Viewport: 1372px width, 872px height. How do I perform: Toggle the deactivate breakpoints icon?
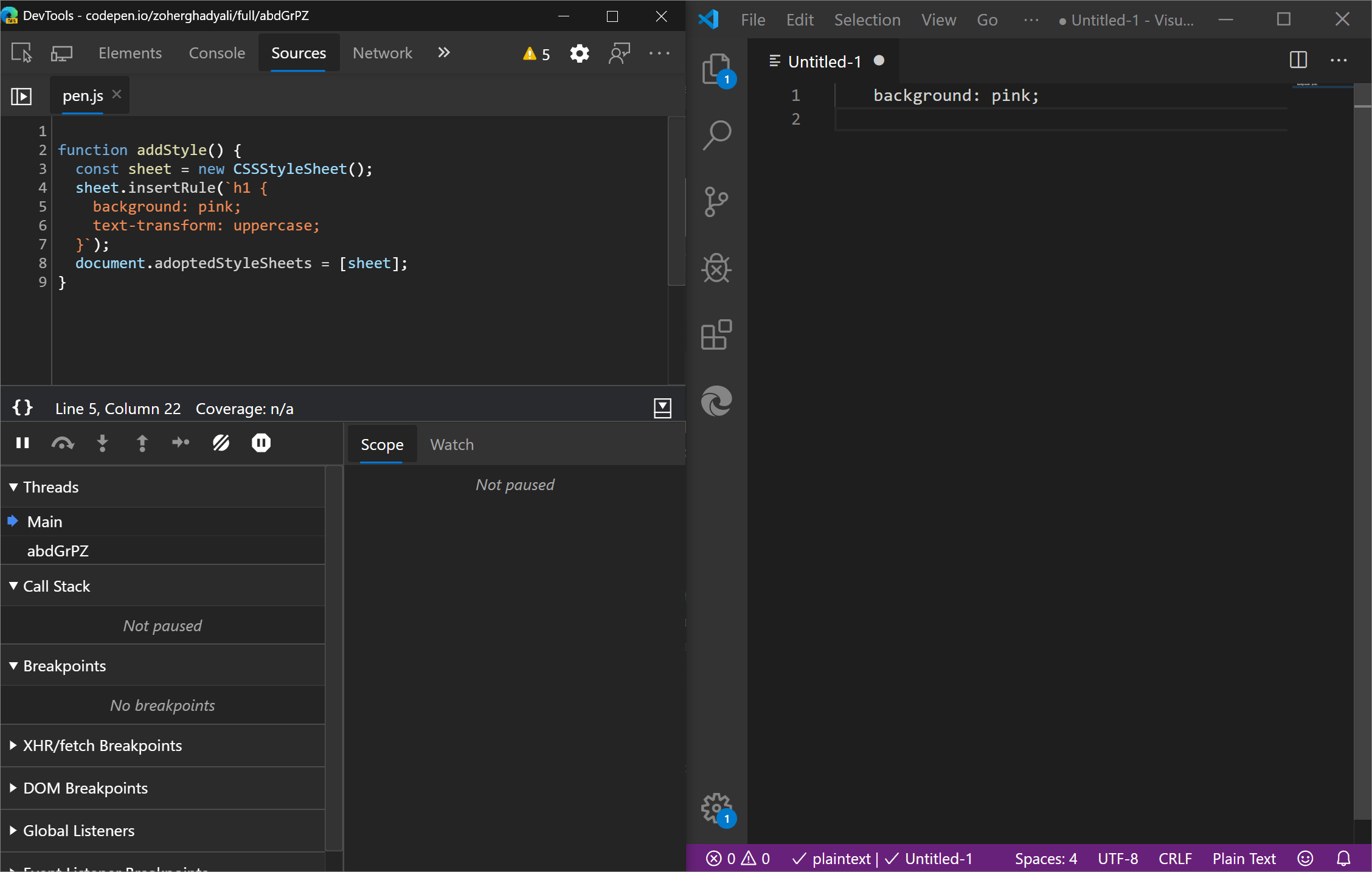(221, 442)
